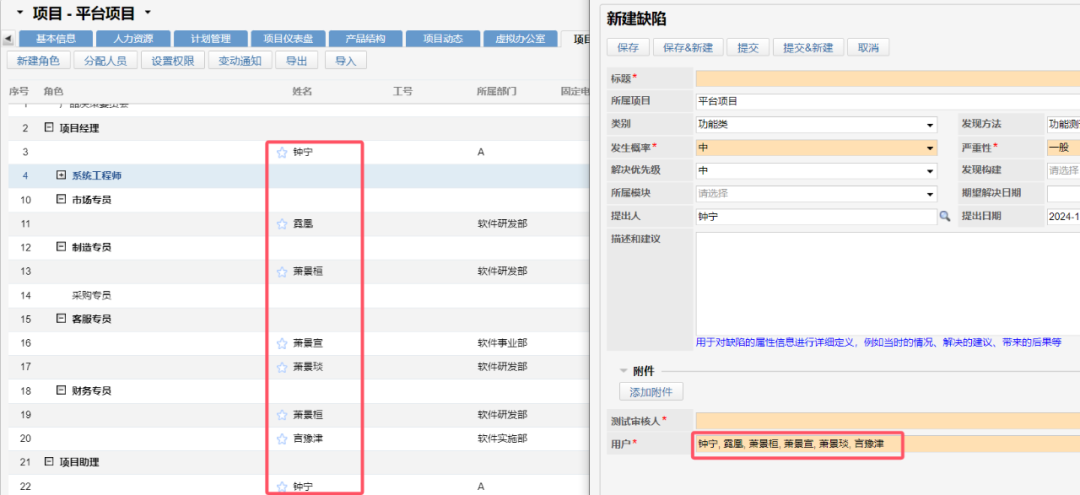Click the search magnifier next to 提出人 field
This screenshot has height=495, width=1080.
point(945,216)
